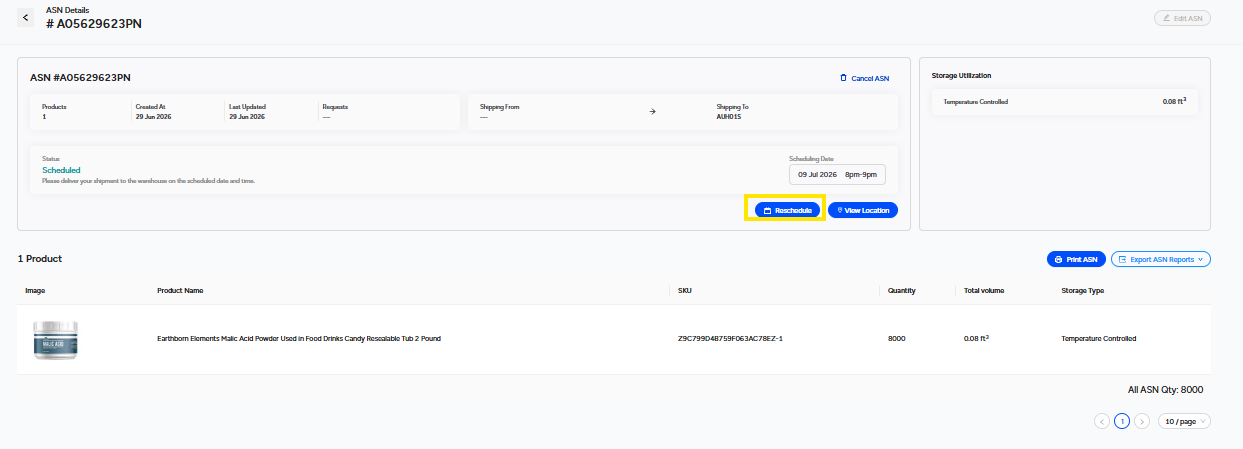Click the Print ASN button

(x=1076, y=259)
